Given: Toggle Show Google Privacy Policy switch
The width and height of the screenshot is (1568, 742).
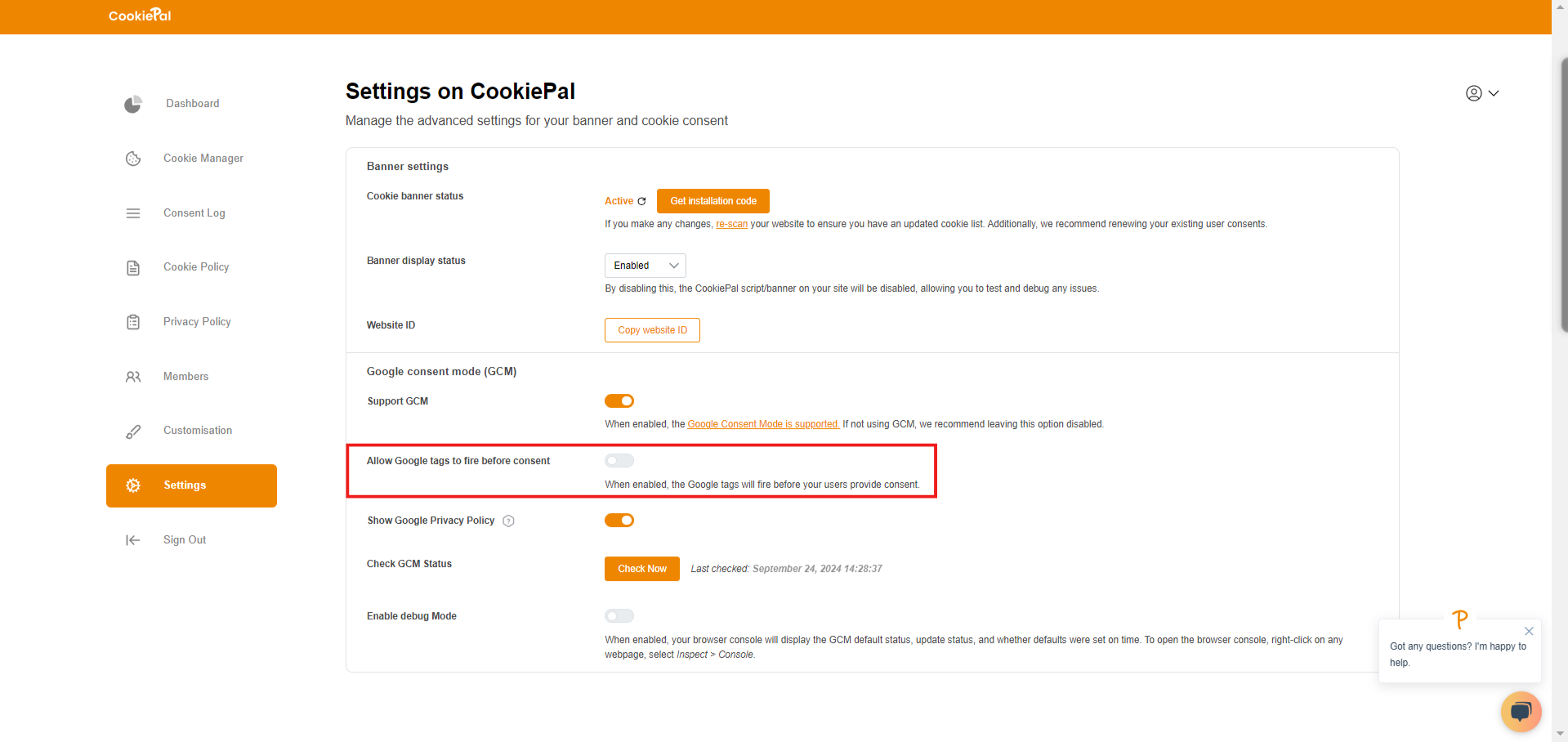Looking at the screenshot, I should point(619,521).
